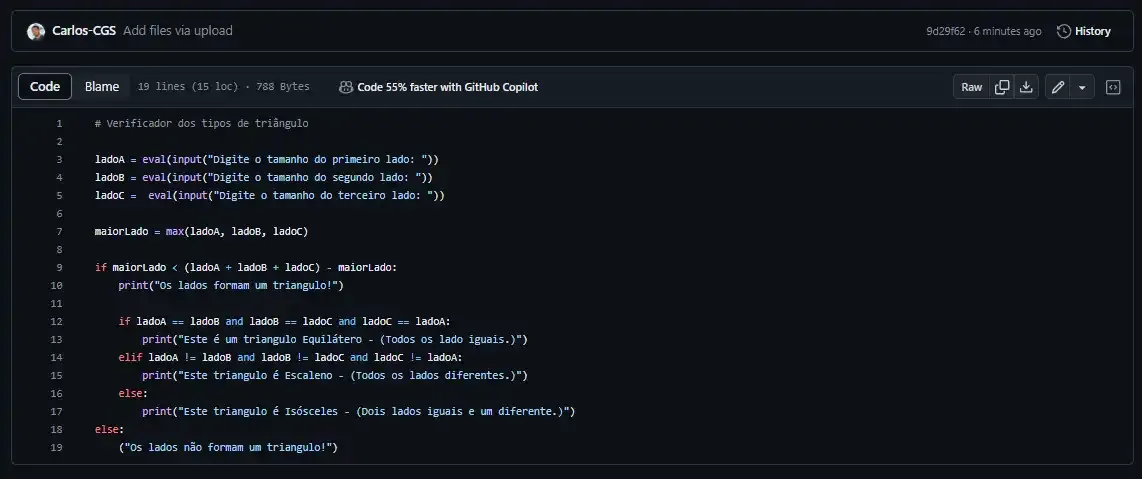Screen dimensions: 1142x479
Task: Click the Isósceles print statement line
Action: point(358,411)
